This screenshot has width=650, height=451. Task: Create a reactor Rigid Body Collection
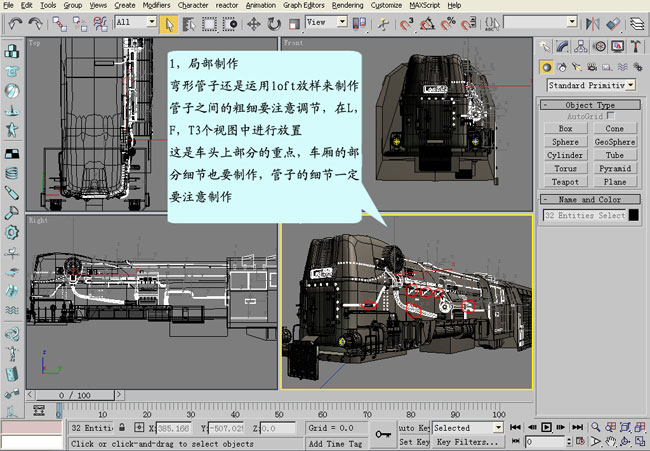point(12,51)
